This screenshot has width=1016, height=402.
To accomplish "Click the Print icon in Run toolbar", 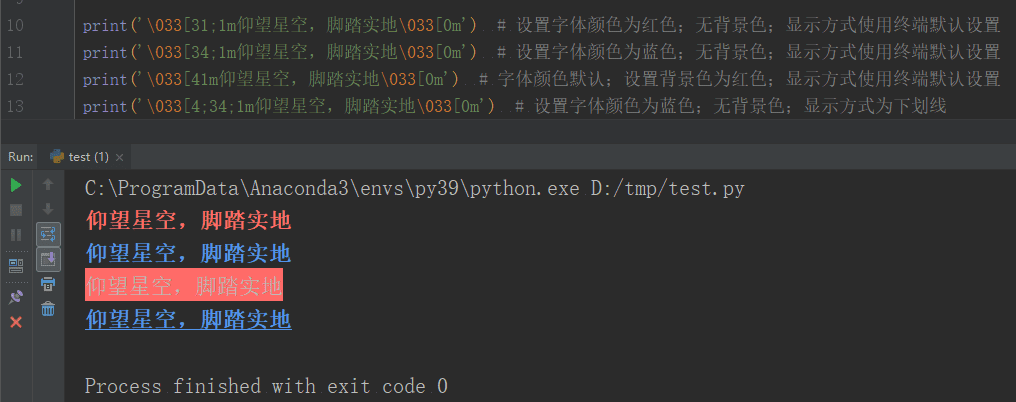I will pyautogui.click(x=48, y=284).
